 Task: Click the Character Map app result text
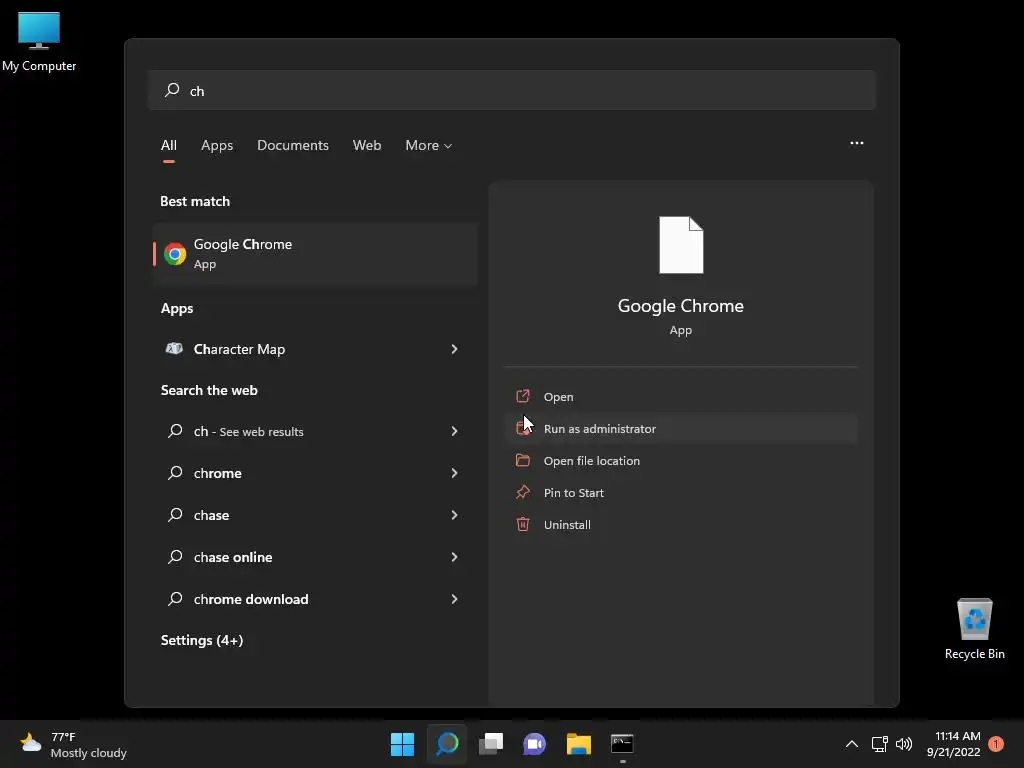pyautogui.click(x=239, y=349)
